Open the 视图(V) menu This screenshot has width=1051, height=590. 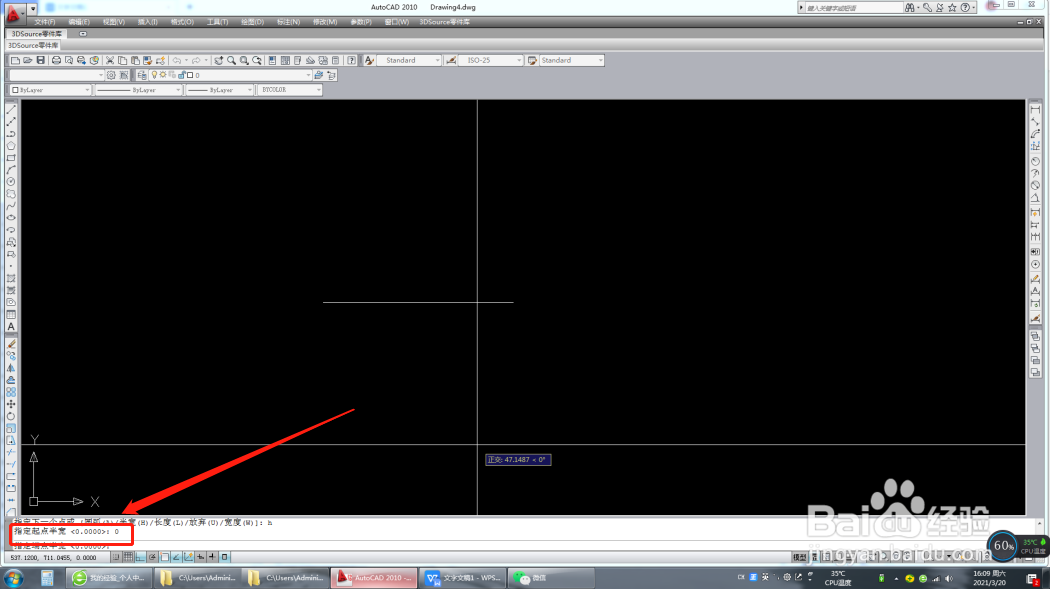click(x=114, y=22)
